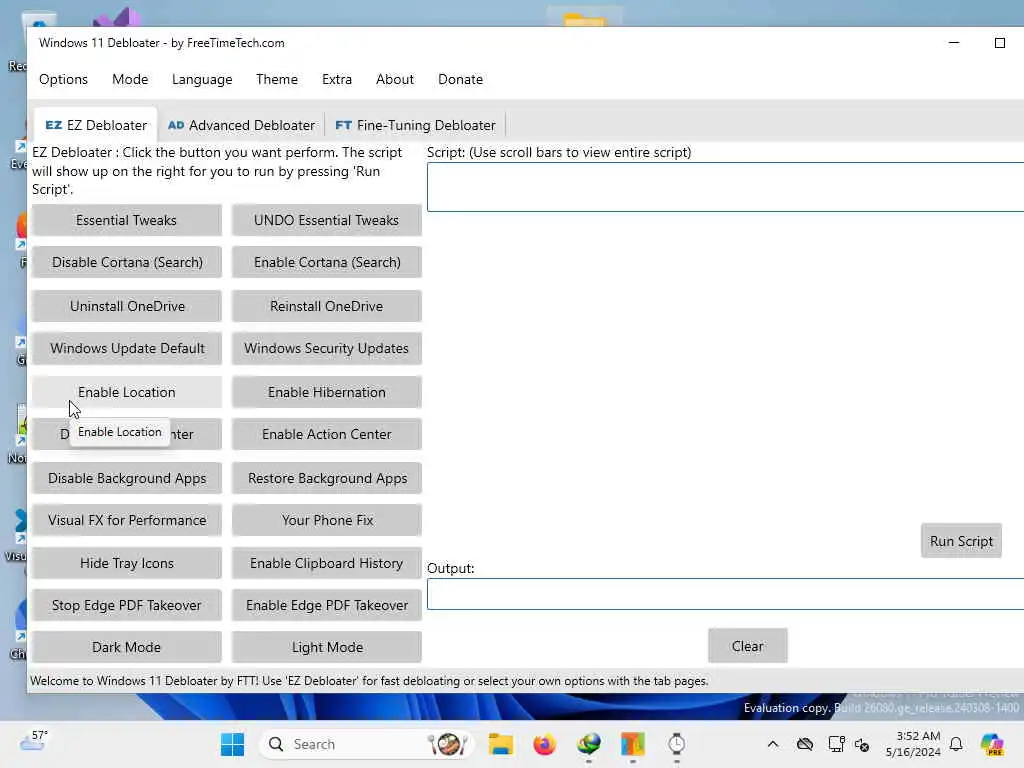Click inside the Script text box
The image size is (1024, 768).
click(x=726, y=187)
